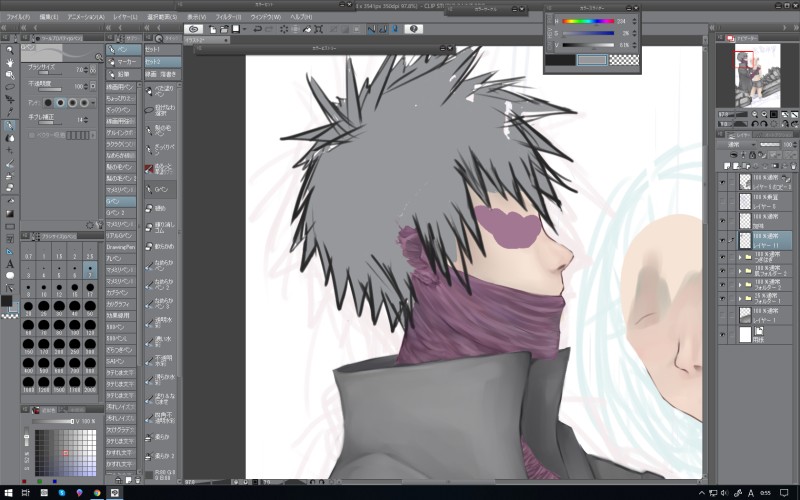Select the Text (A) tool
Screen dimensions: 800x500
click(x=10, y=264)
